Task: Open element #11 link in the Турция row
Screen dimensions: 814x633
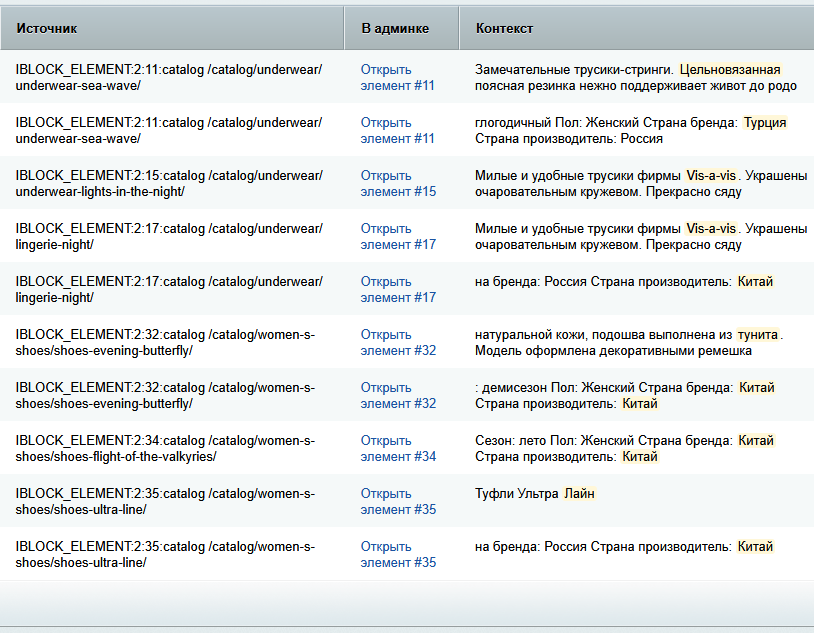Action: (397, 131)
